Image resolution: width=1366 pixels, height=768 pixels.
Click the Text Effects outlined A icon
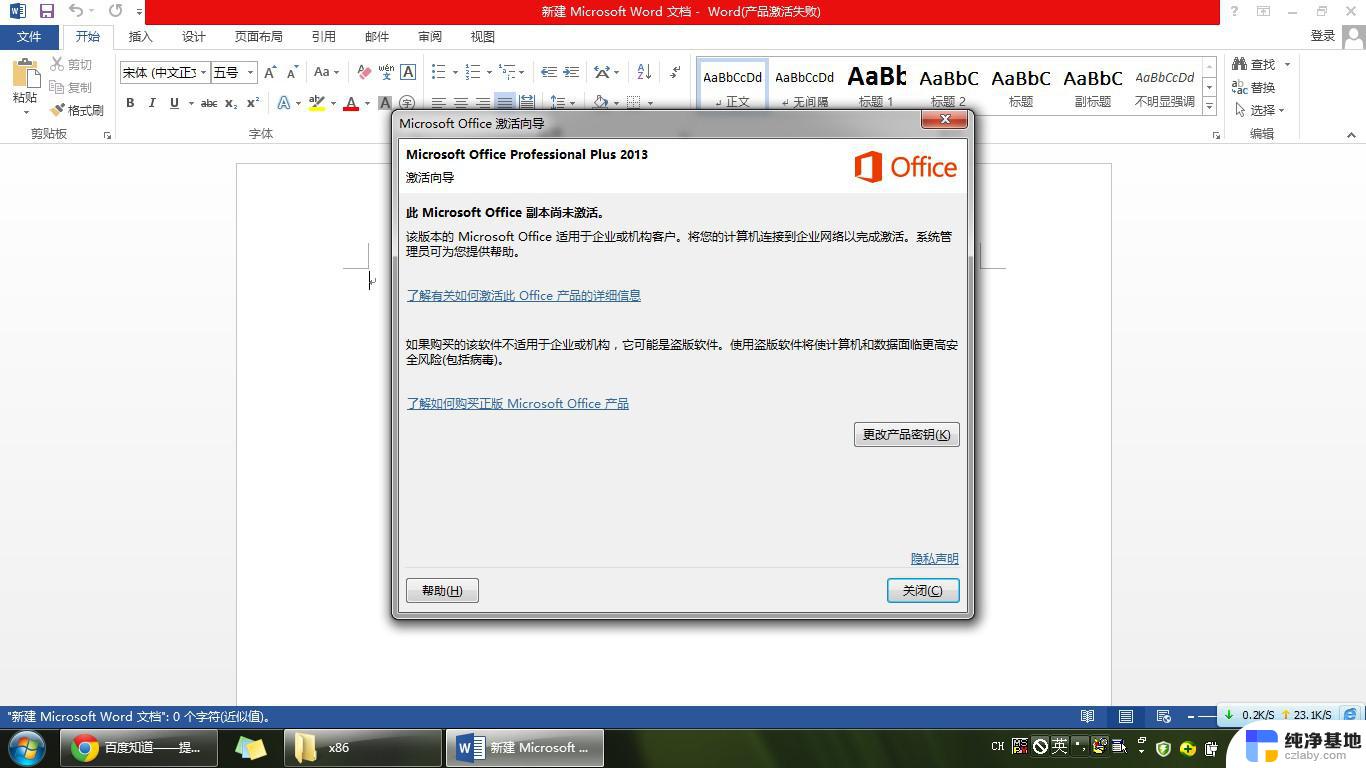pyautogui.click(x=284, y=103)
